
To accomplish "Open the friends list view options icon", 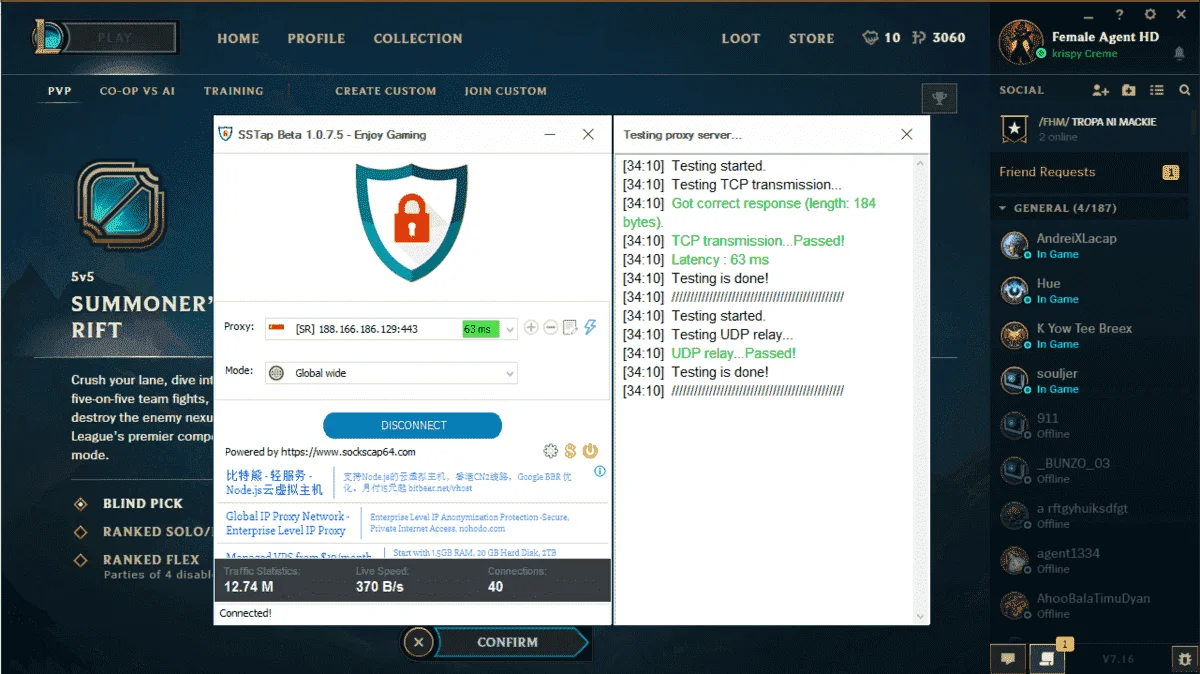I will pos(1157,90).
